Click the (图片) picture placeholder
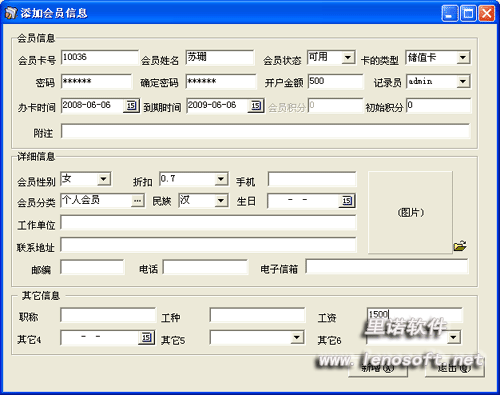Viewport: 500px width, 395px height. 410,212
